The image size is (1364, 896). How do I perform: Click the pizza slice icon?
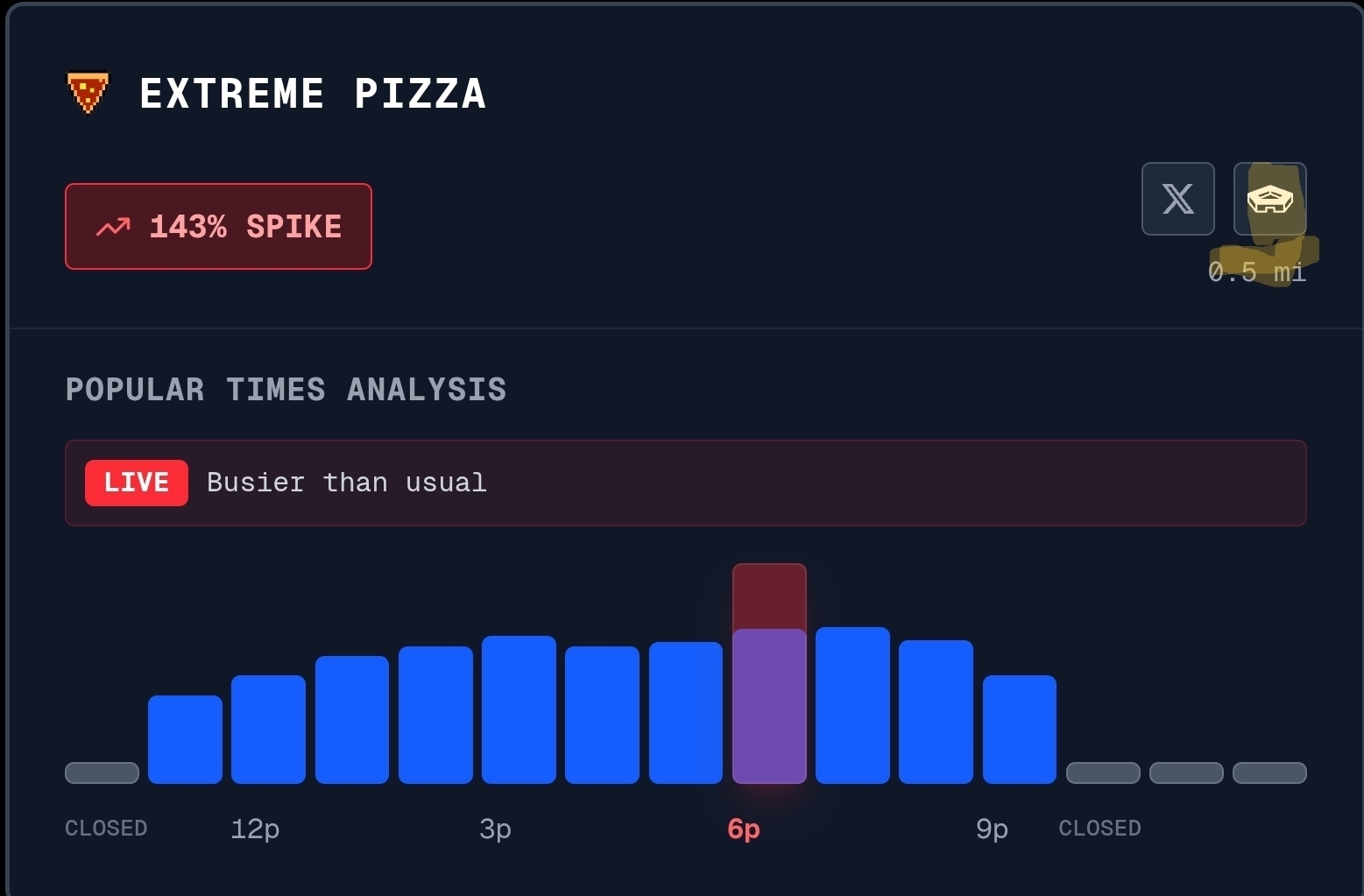coord(88,93)
